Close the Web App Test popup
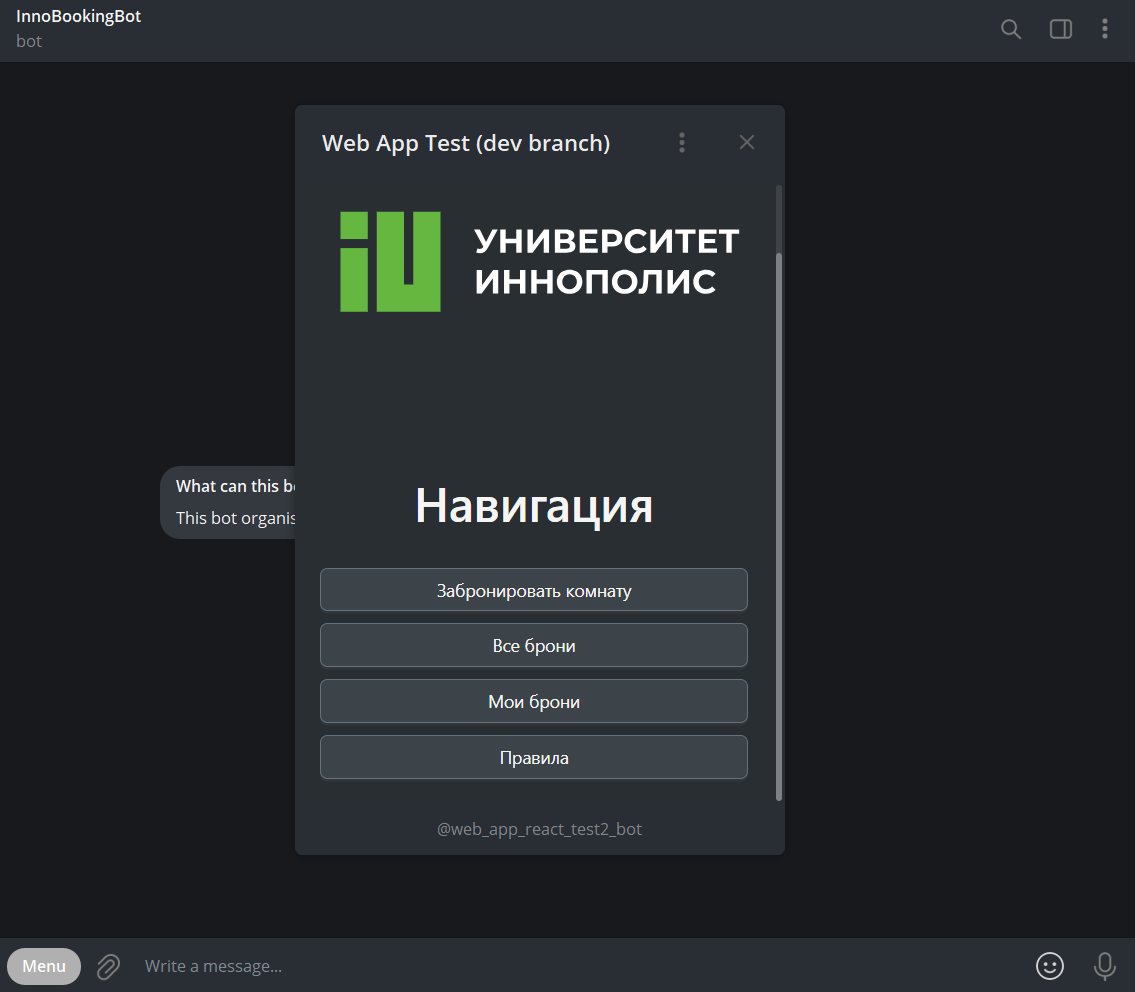This screenshot has width=1135, height=992. pos(747,143)
